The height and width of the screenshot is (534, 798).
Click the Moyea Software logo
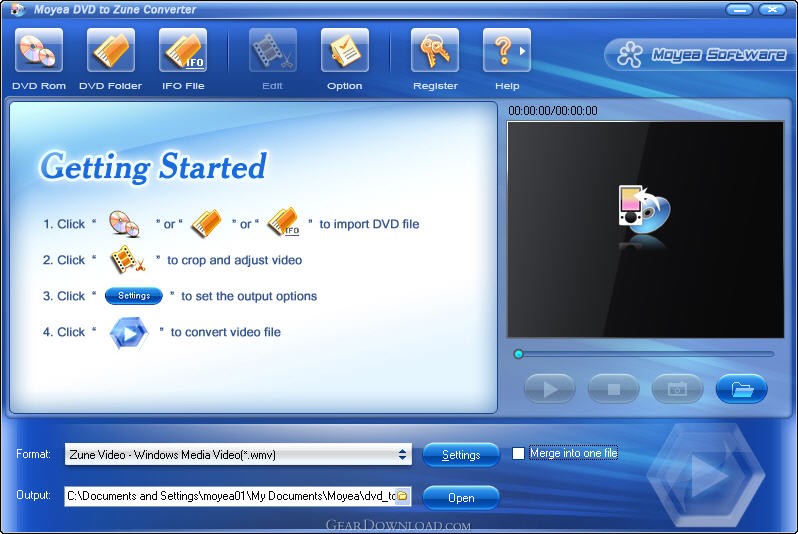click(701, 54)
